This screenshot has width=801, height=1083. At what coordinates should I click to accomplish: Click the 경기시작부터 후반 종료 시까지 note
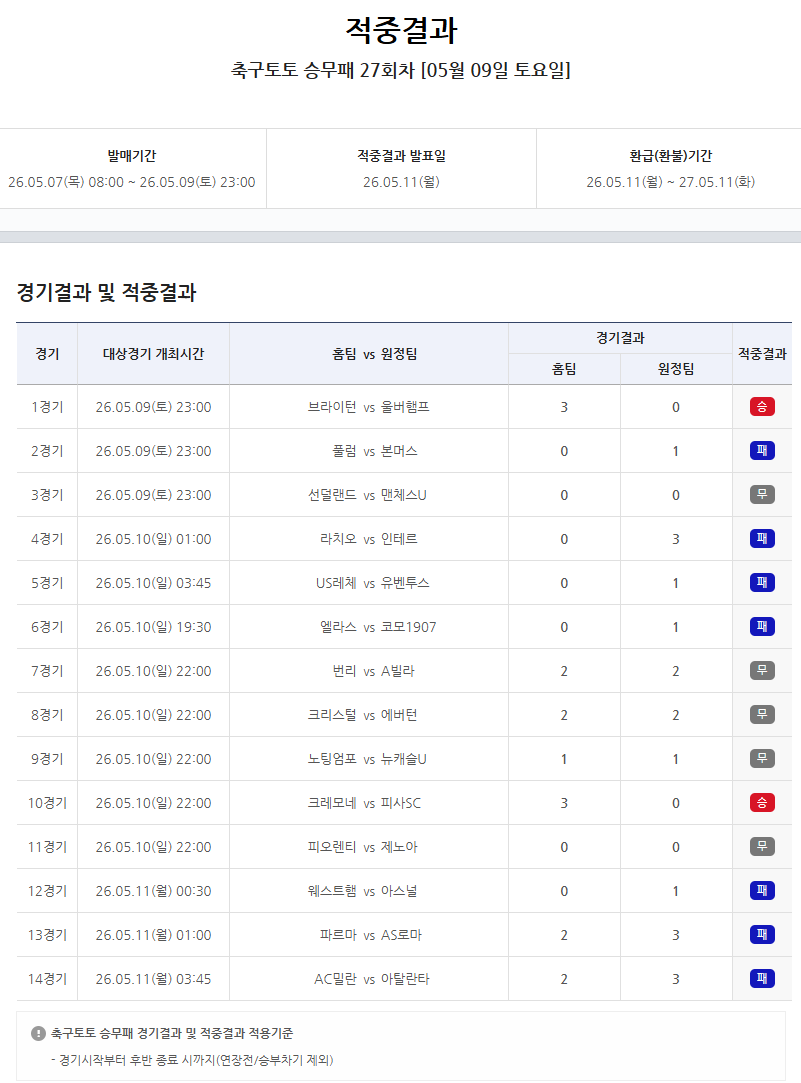click(192, 1060)
